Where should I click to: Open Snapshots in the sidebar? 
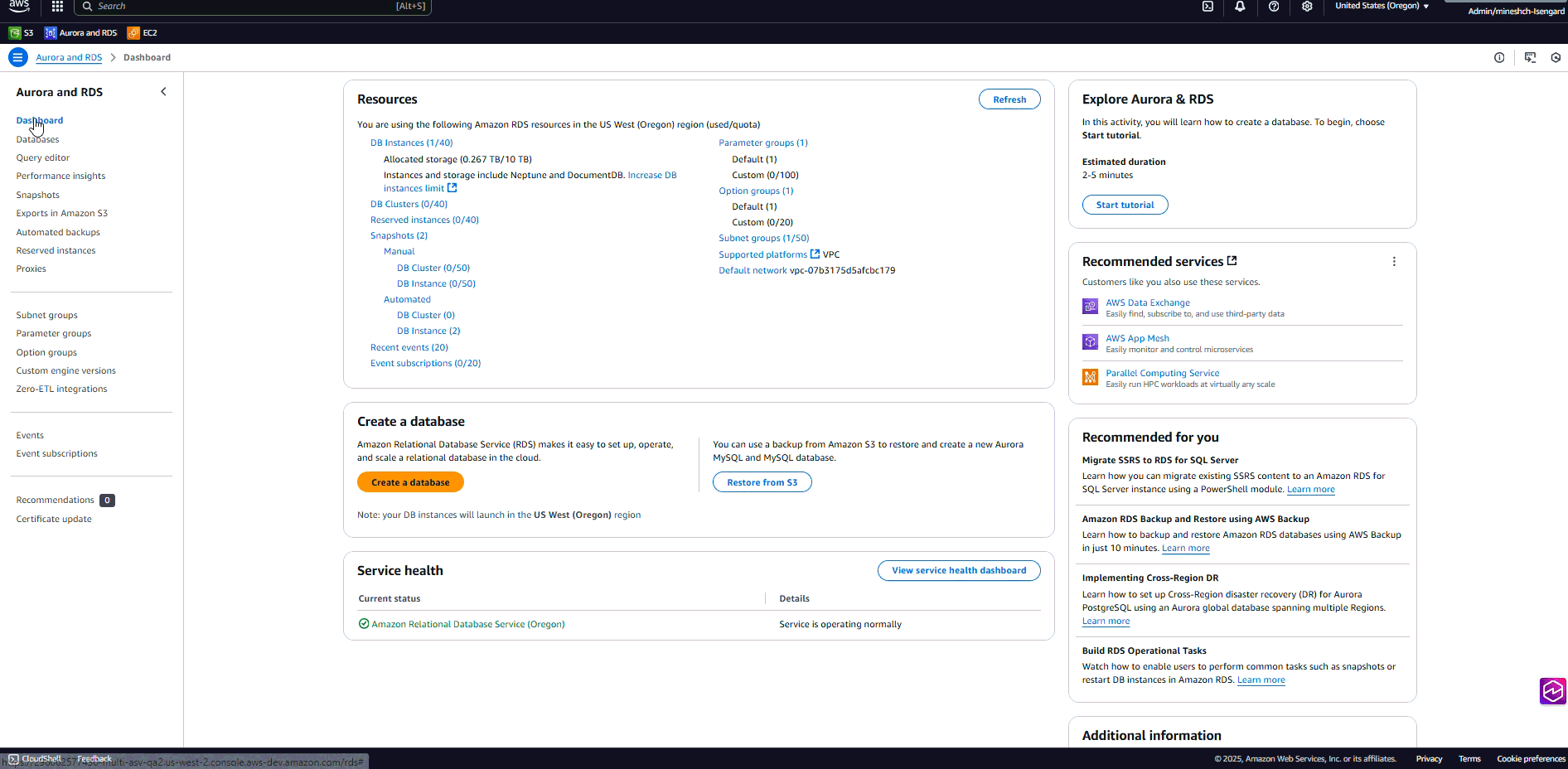pyautogui.click(x=37, y=196)
